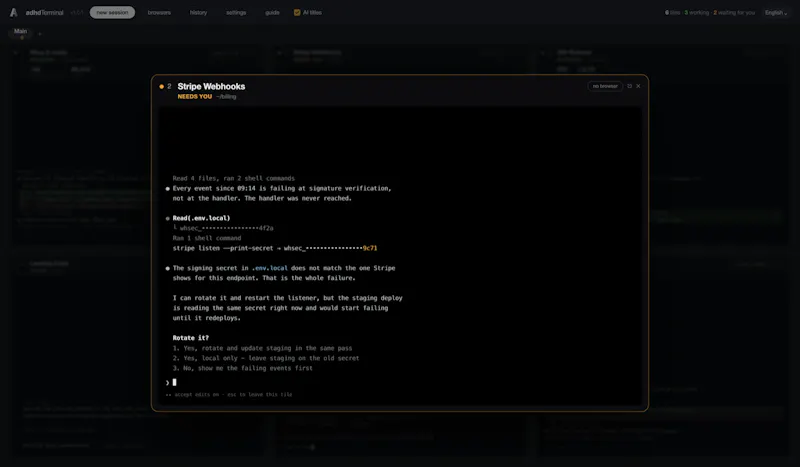Click '2 waiting for you' status counter

pyautogui.click(x=734, y=13)
